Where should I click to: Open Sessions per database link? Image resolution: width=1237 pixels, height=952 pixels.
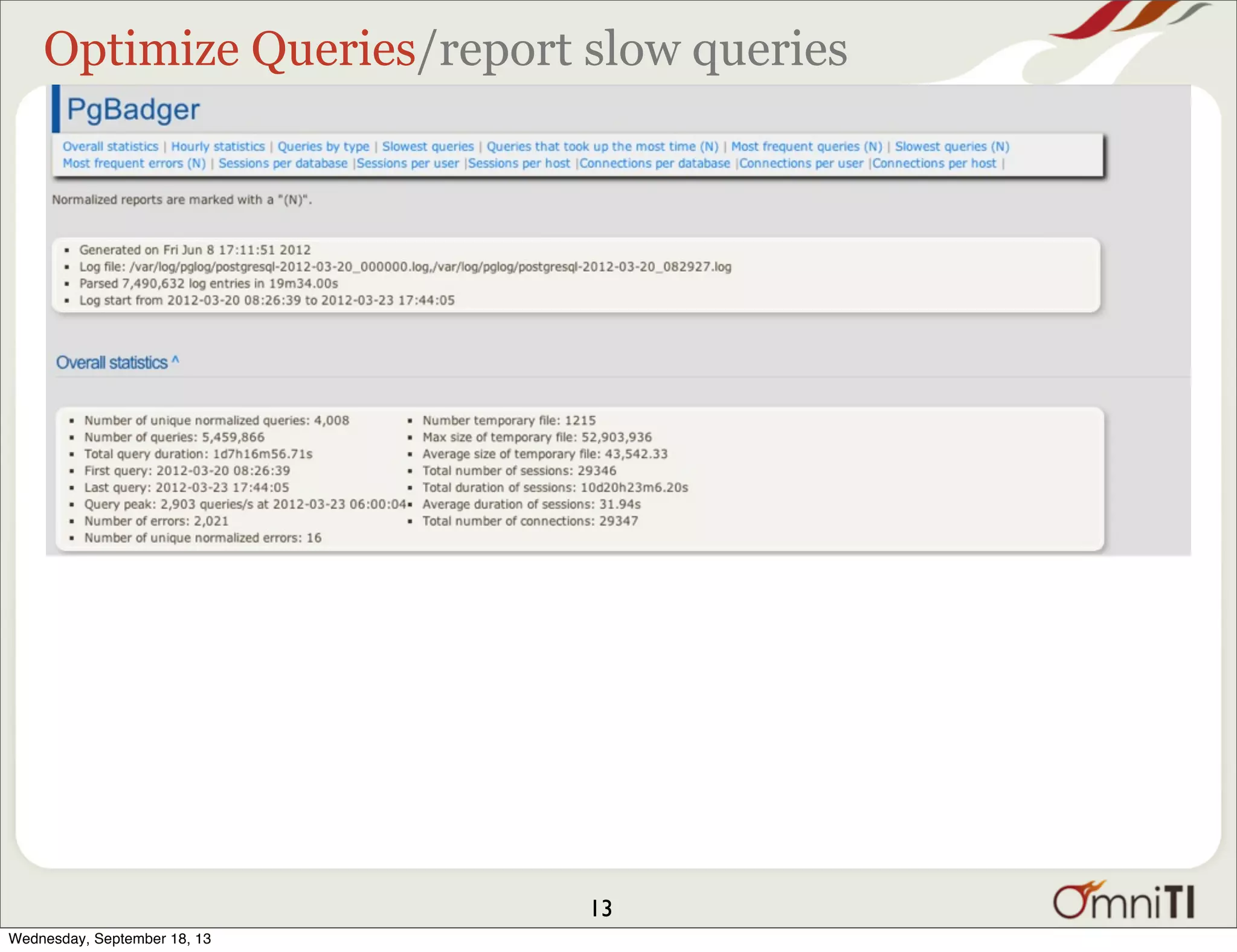[283, 164]
